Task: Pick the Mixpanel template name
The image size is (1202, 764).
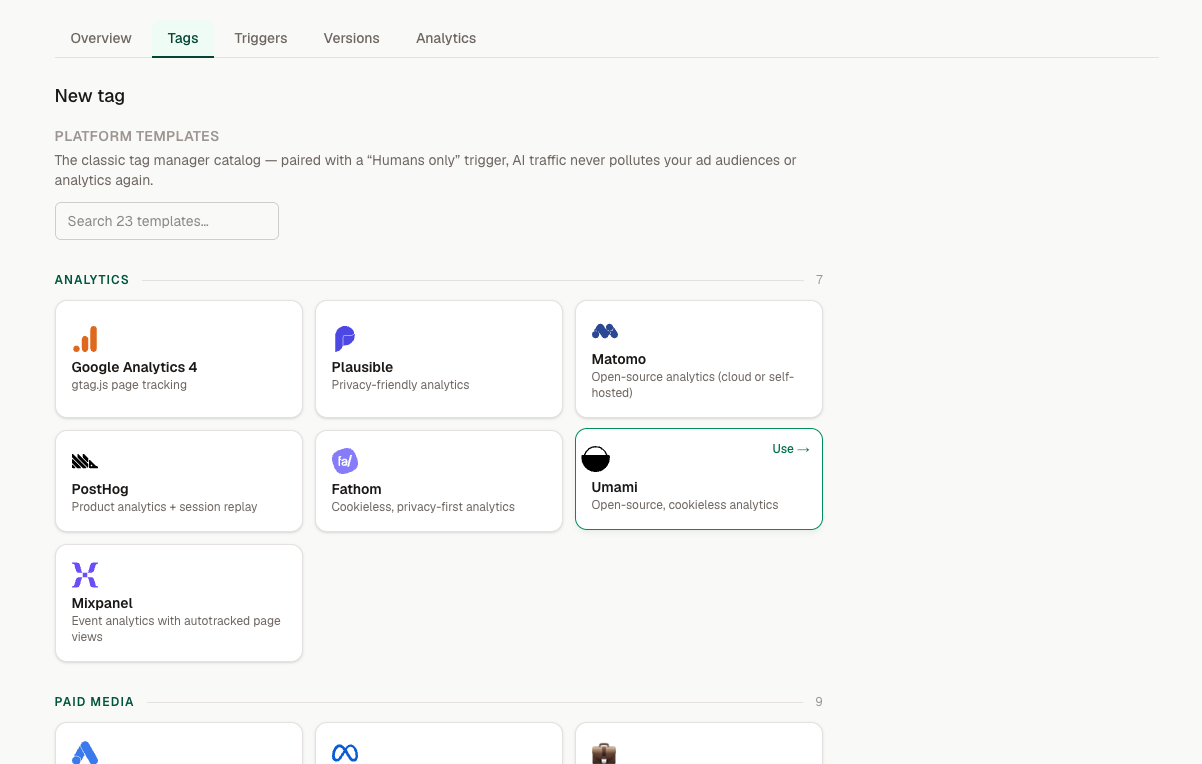Action: (102, 603)
